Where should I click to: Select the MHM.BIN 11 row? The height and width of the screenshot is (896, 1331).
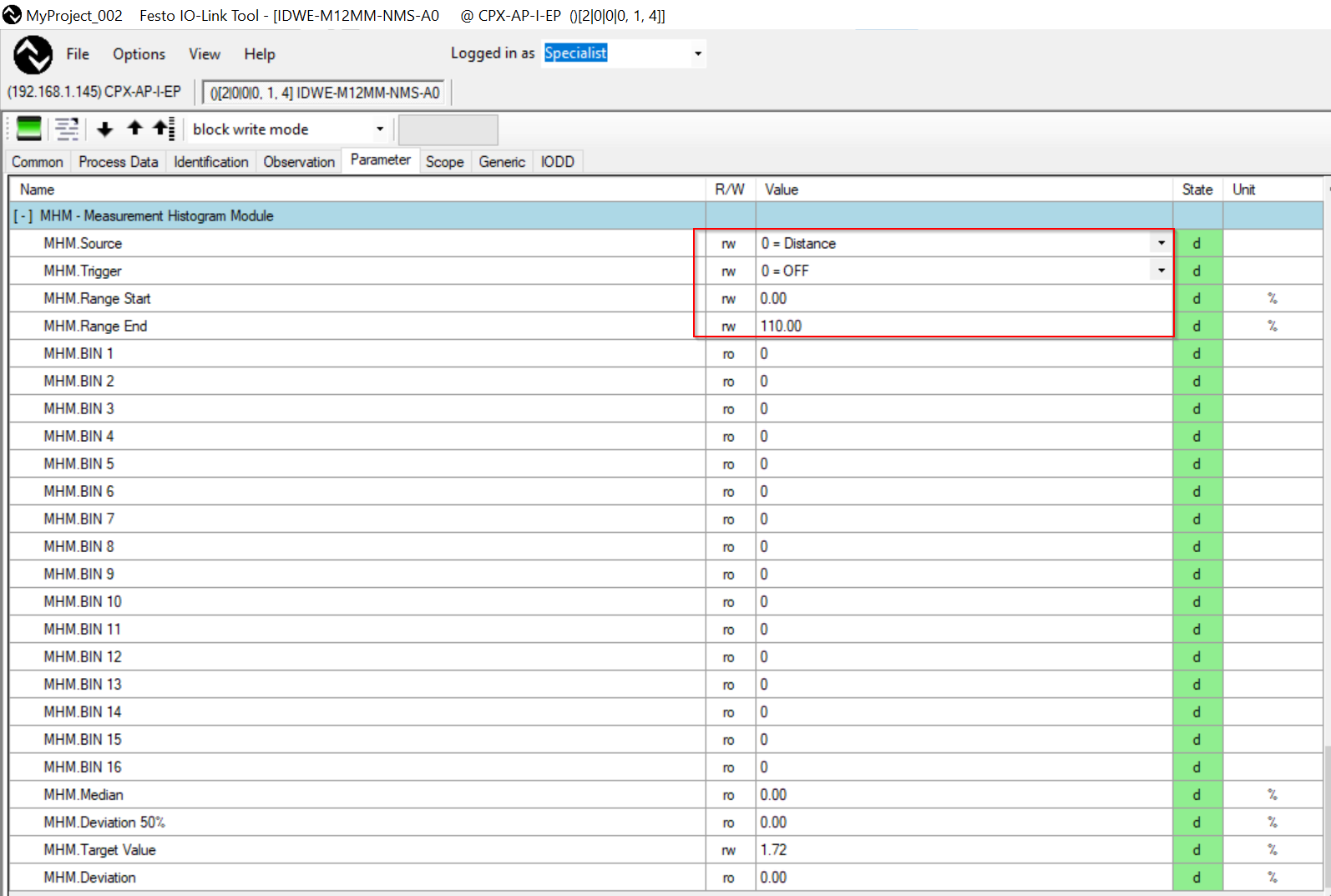(x=665, y=629)
